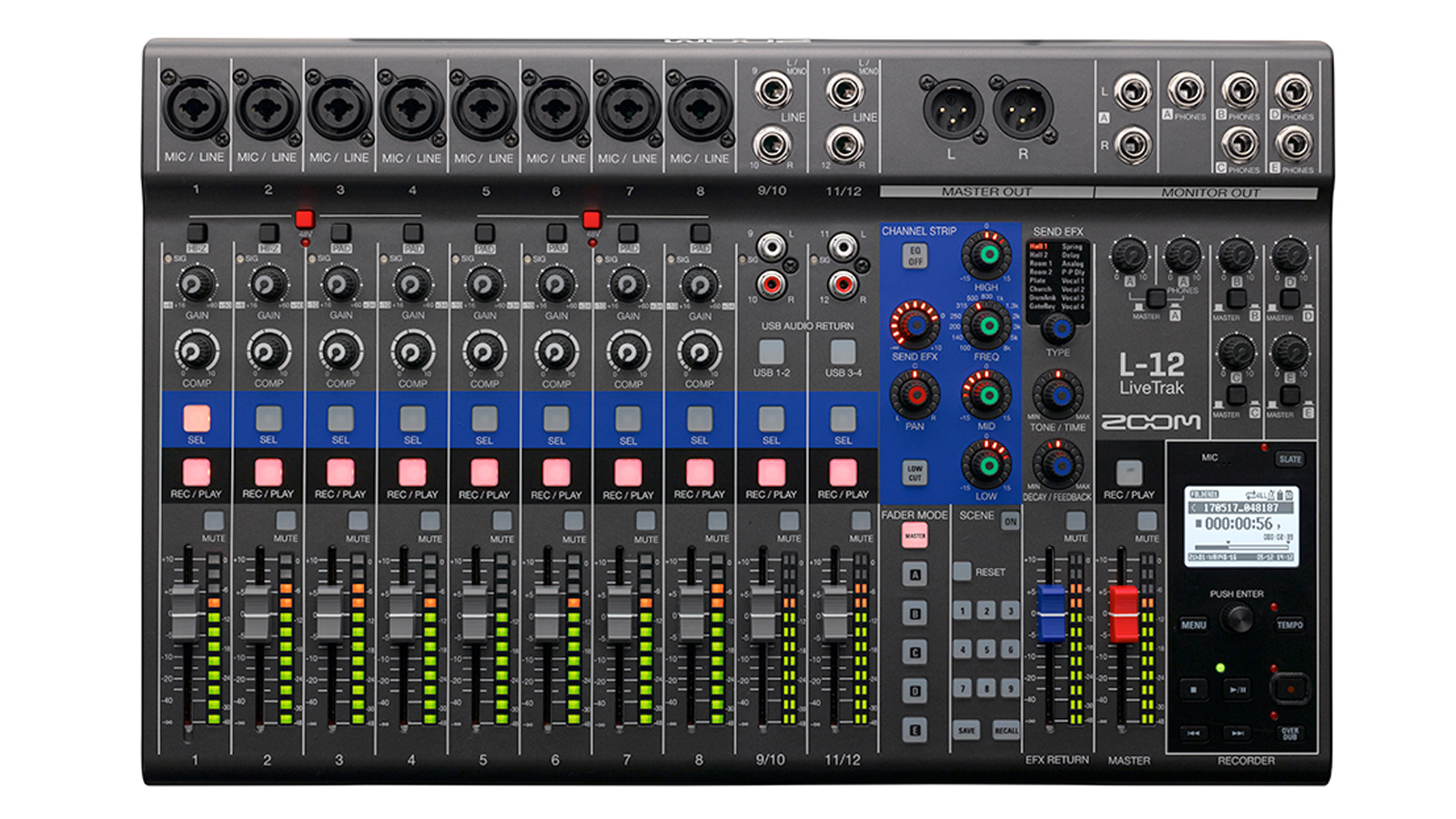Click the MID EQ knob
The width and height of the screenshot is (1456, 819).
point(986,394)
